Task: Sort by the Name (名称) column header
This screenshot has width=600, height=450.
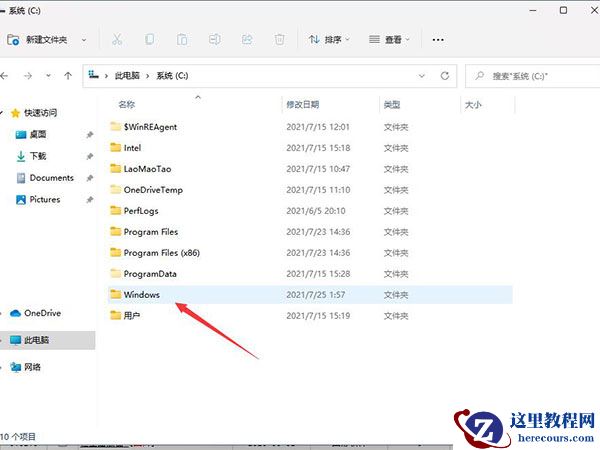Action: [127, 104]
